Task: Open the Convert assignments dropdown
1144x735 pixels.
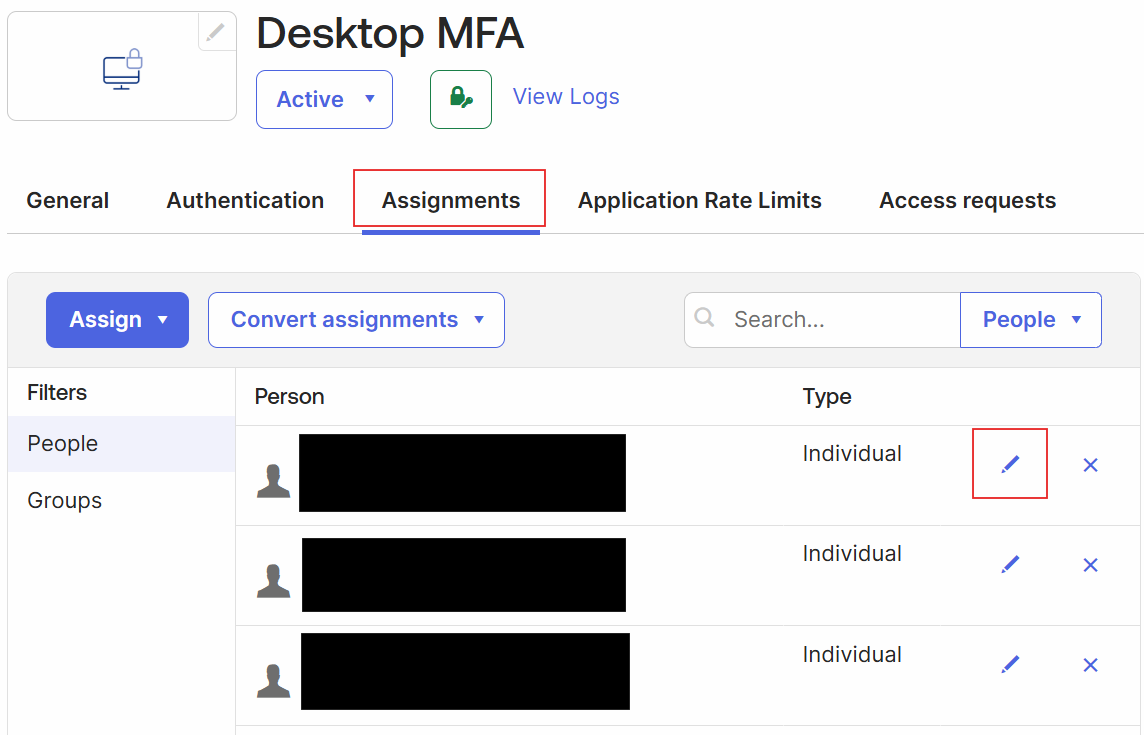Action: pos(356,319)
